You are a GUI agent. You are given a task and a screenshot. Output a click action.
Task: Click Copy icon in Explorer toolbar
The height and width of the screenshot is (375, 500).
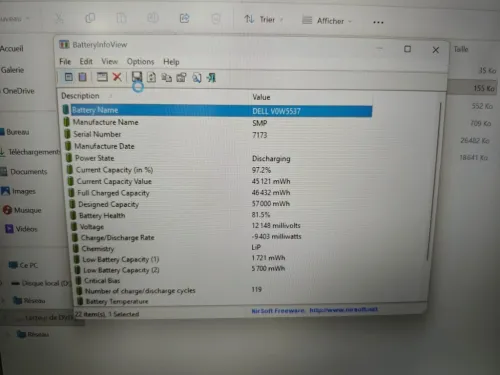pos(90,18)
